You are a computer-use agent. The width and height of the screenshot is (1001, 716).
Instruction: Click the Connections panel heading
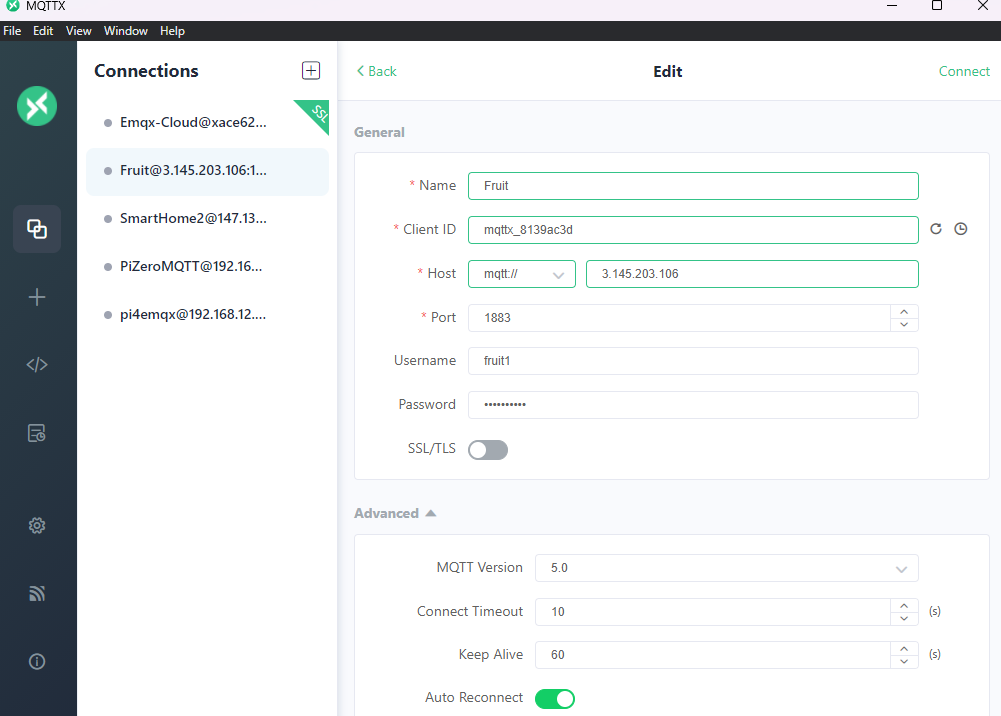[x=146, y=71]
